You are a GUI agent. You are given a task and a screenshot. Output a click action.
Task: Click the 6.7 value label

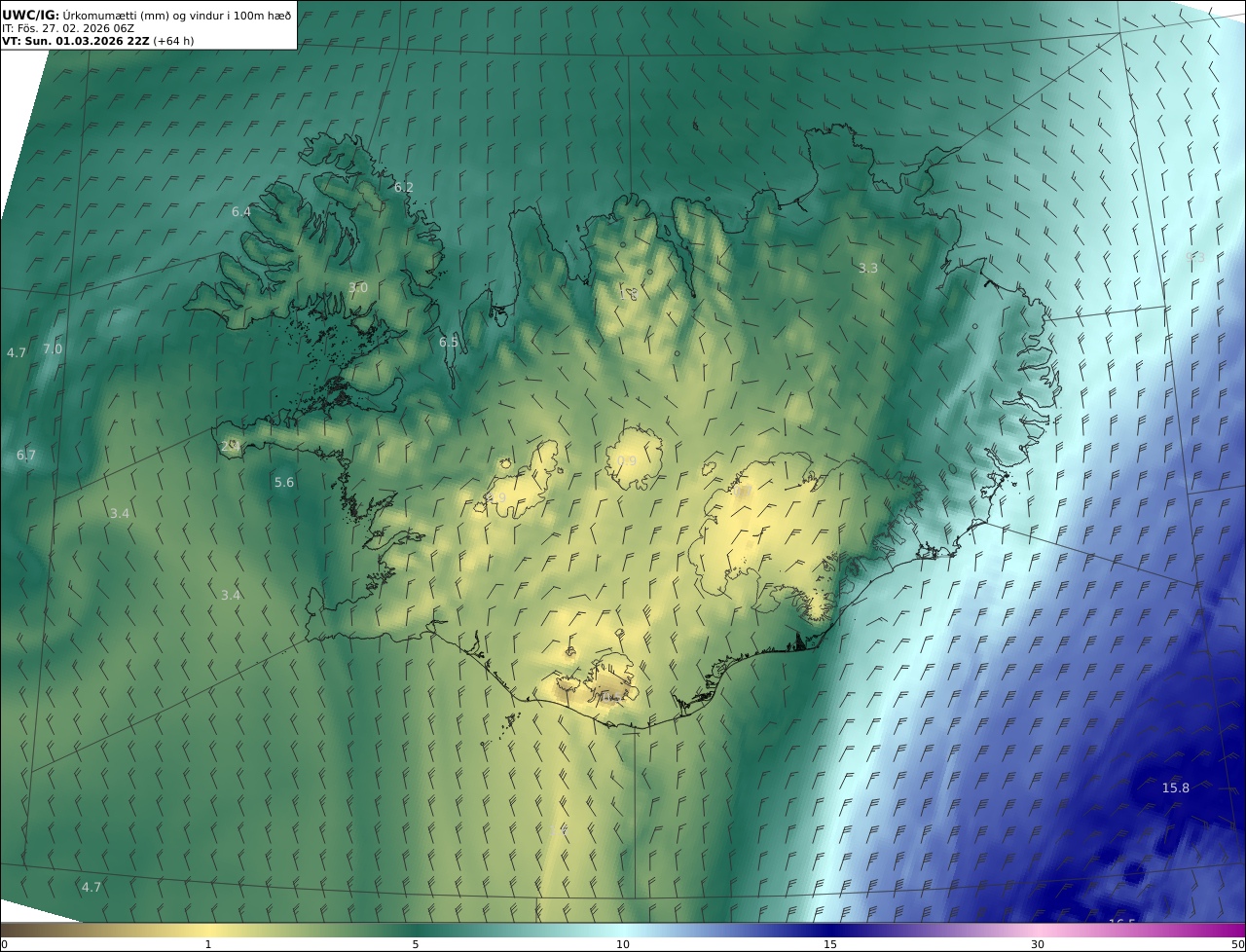click(26, 456)
